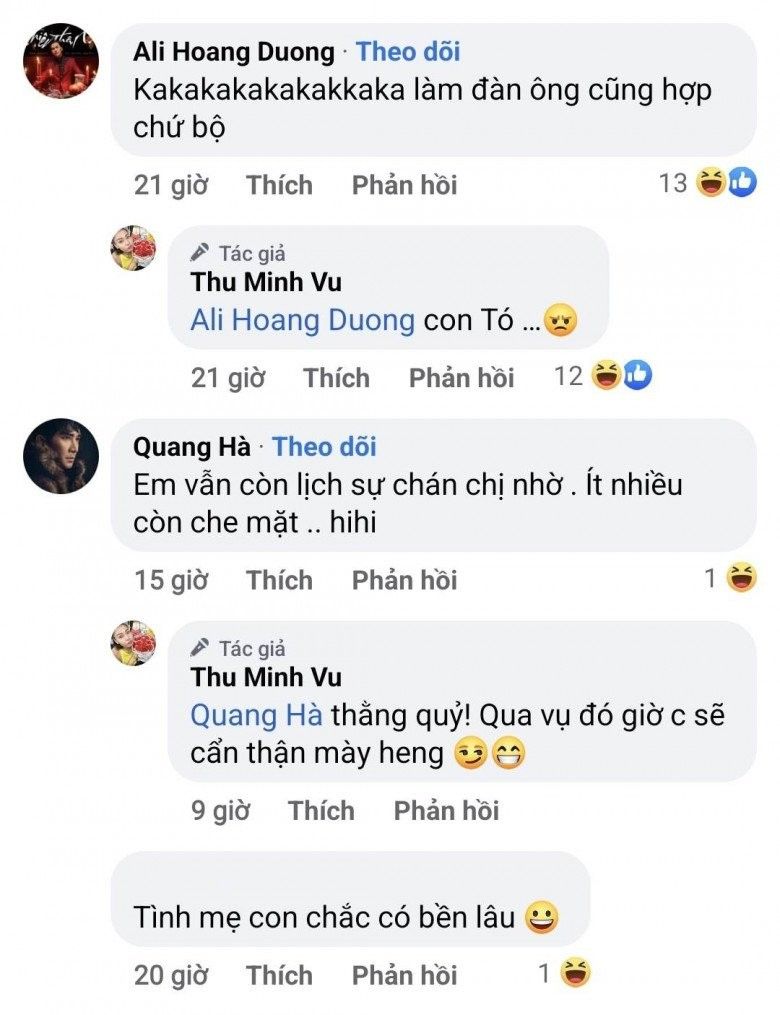Follow Quang Hà via Theo dõi
This screenshot has height=1015, width=780.
click(x=324, y=447)
